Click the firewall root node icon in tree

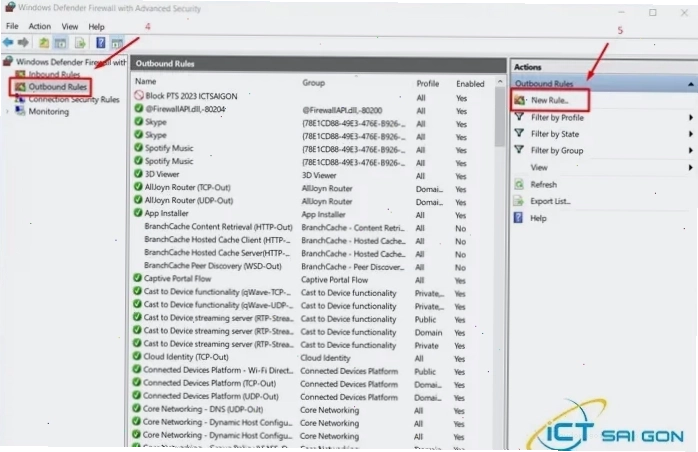[8, 61]
